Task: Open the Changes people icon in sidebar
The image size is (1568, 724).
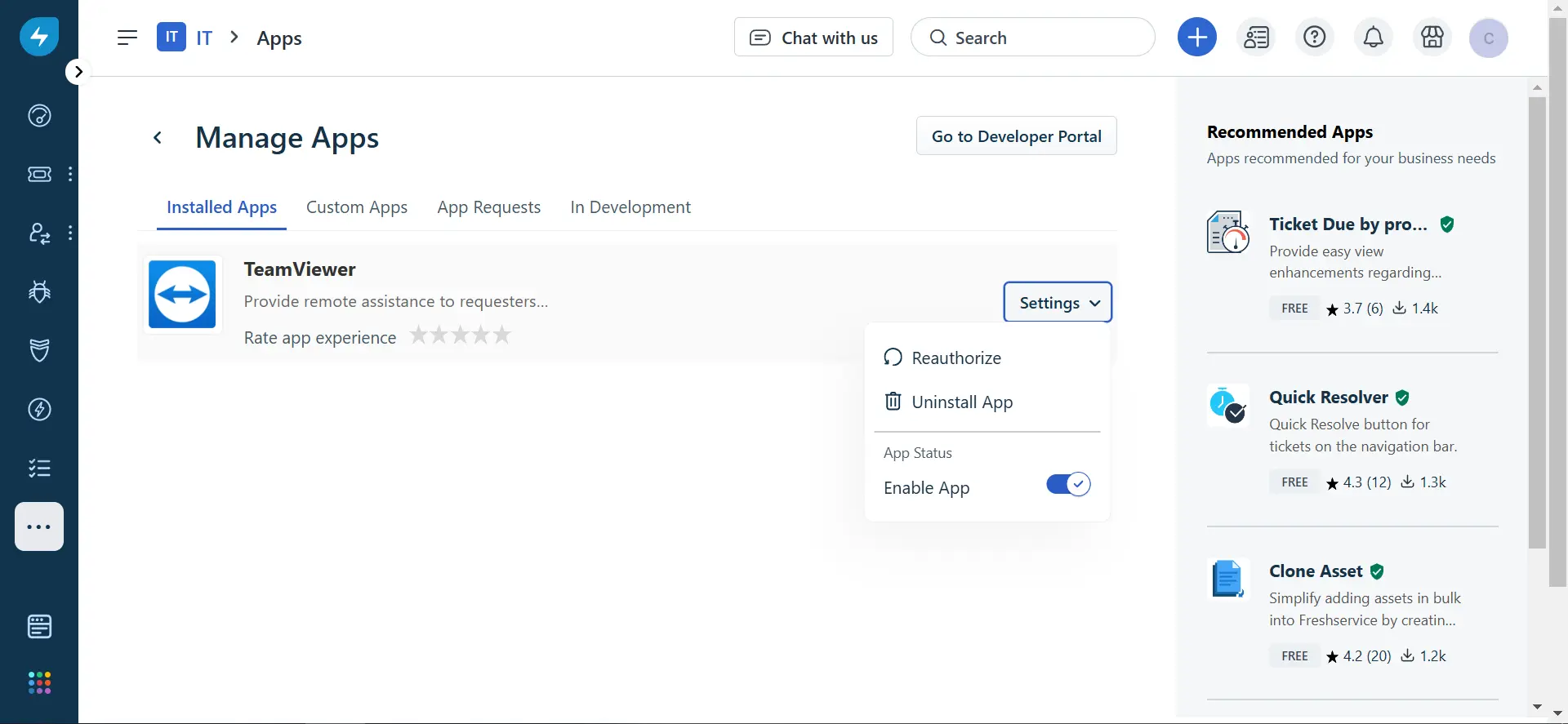Action: pos(39,233)
